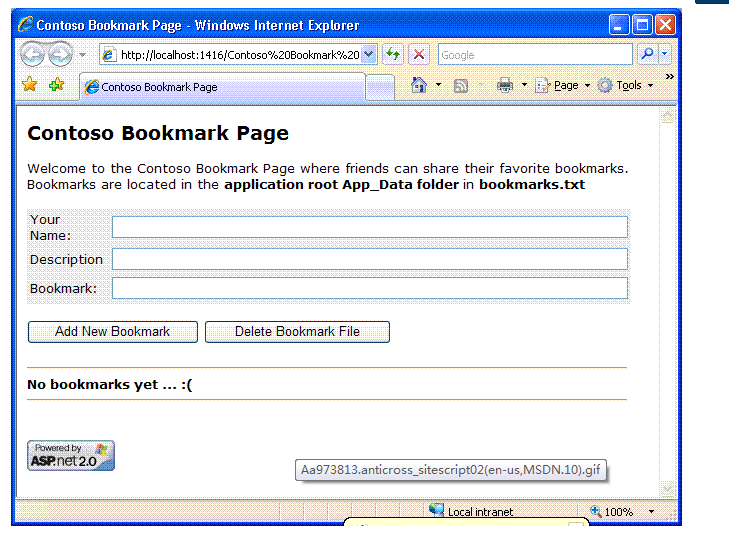729x534 pixels.
Task: Click the RSS feeds icon
Action: point(460,86)
